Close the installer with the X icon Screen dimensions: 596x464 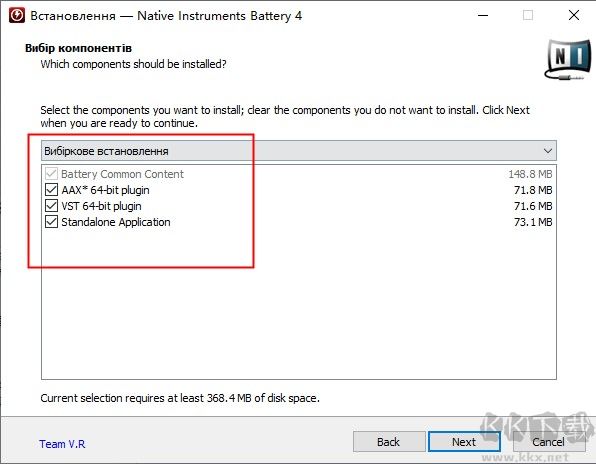(x=574, y=15)
